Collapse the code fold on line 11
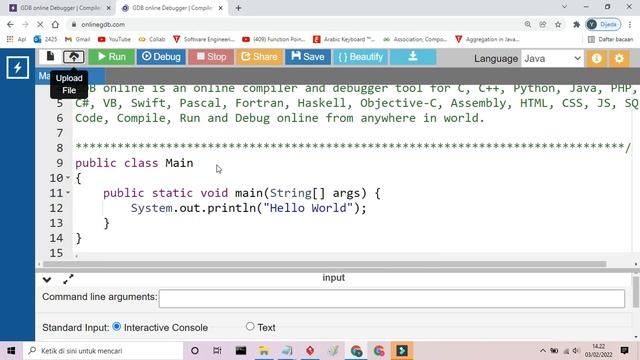Image resolution: width=640 pixels, height=360 pixels. (x=68, y=193)
